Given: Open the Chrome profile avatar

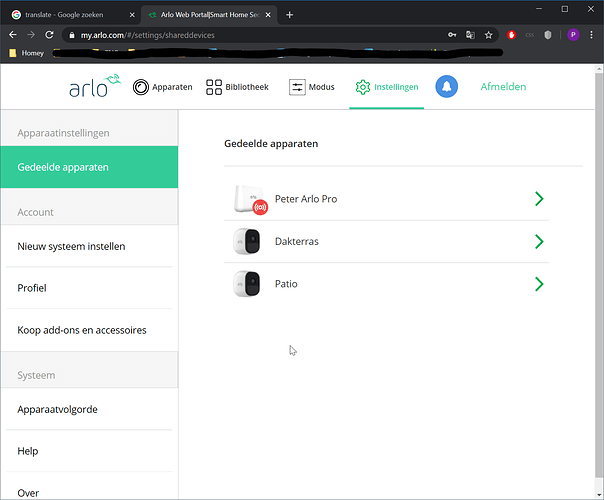Looking at the screenshot, I should pos(573,35).
